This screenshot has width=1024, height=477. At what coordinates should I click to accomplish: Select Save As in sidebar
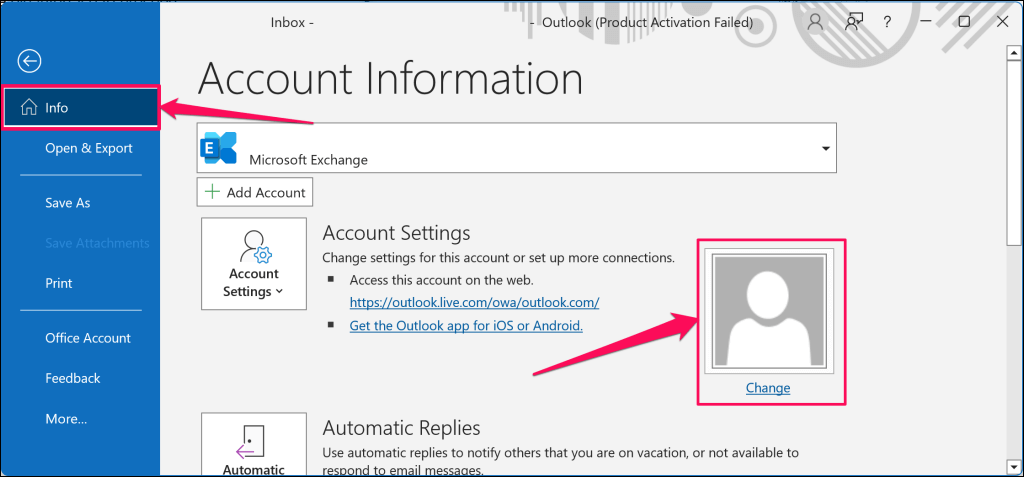67,203
